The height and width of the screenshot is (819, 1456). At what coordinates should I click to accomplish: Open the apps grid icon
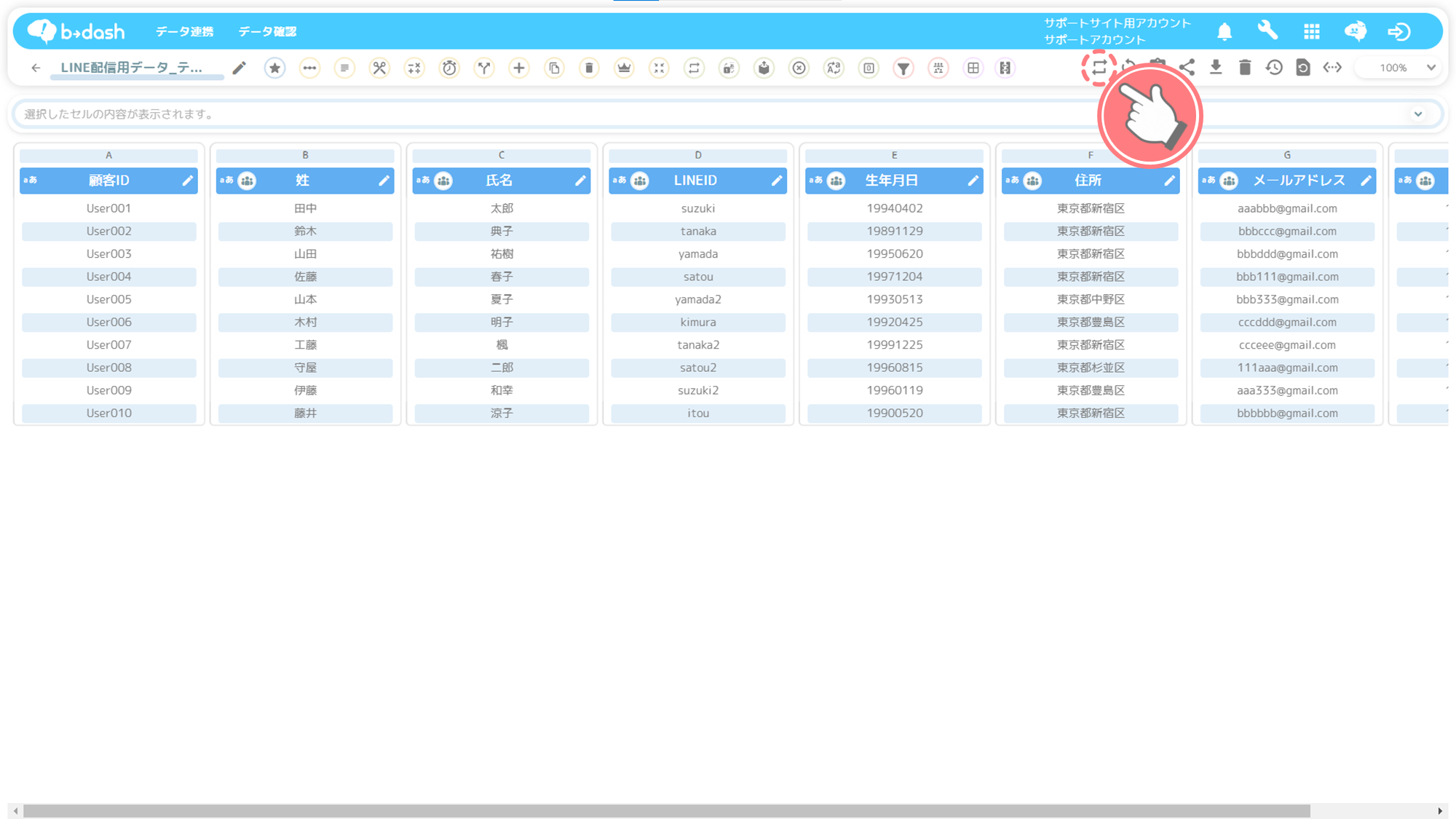(1312, 31)
